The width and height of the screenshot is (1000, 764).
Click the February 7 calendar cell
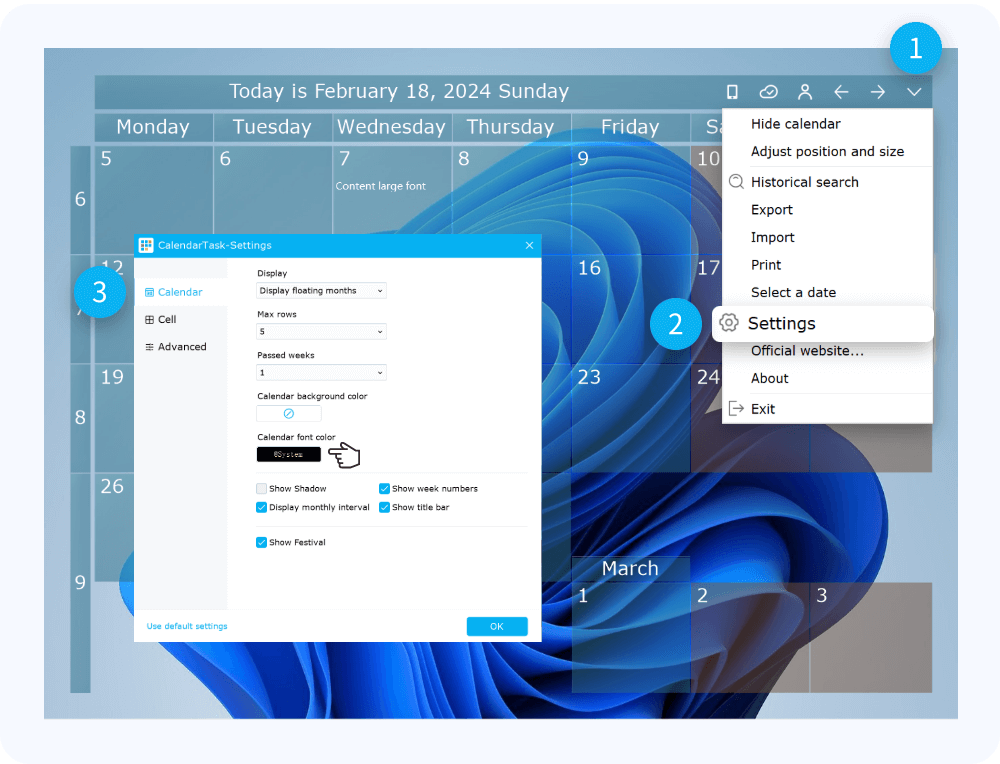pyautogui.click(x=392, y=200)
